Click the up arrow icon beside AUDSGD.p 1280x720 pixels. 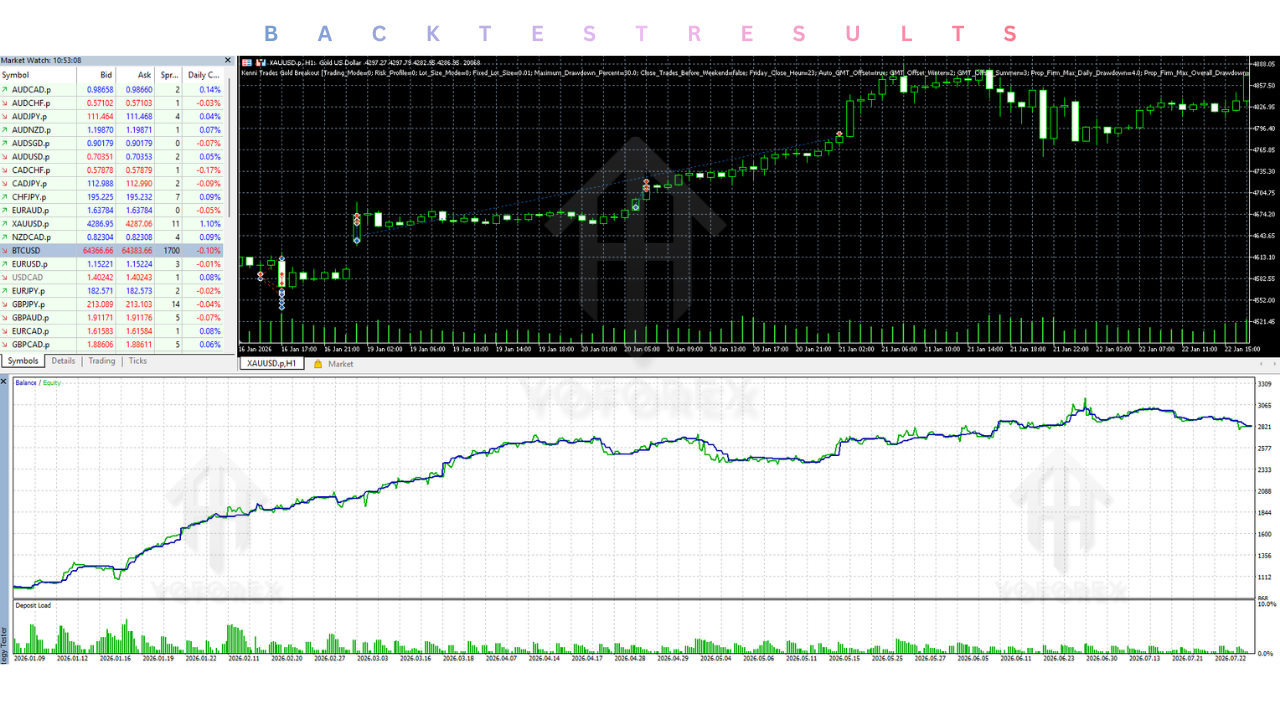pos(5,143)
